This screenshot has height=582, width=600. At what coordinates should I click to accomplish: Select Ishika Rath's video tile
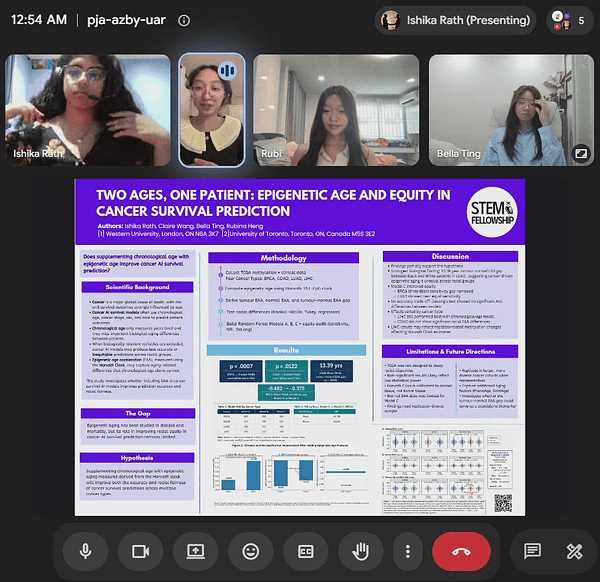pos(88,110)
